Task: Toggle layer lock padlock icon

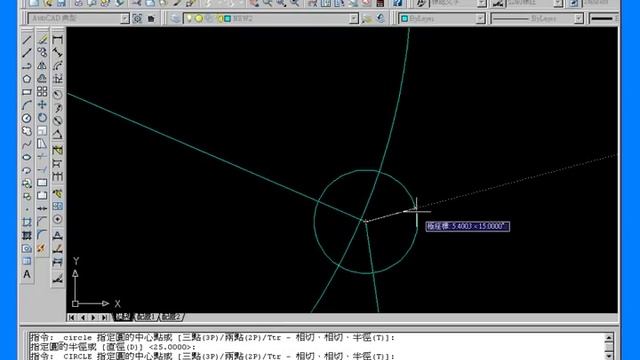Action: 220,18
